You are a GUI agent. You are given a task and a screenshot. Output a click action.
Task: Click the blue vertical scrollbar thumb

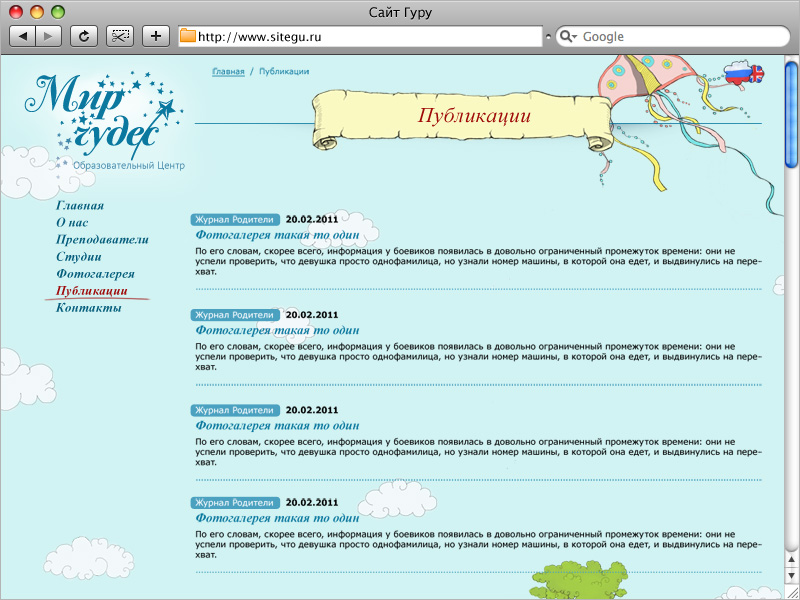[791, 114]
